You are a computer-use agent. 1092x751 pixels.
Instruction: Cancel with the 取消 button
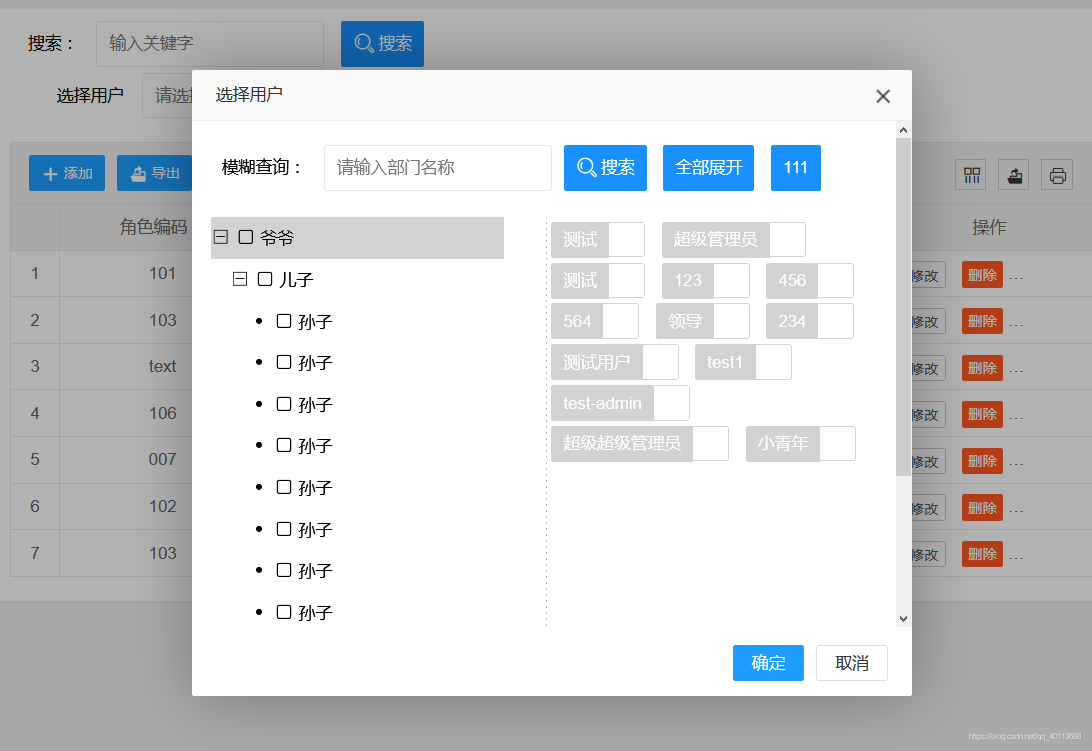point(852,663)
